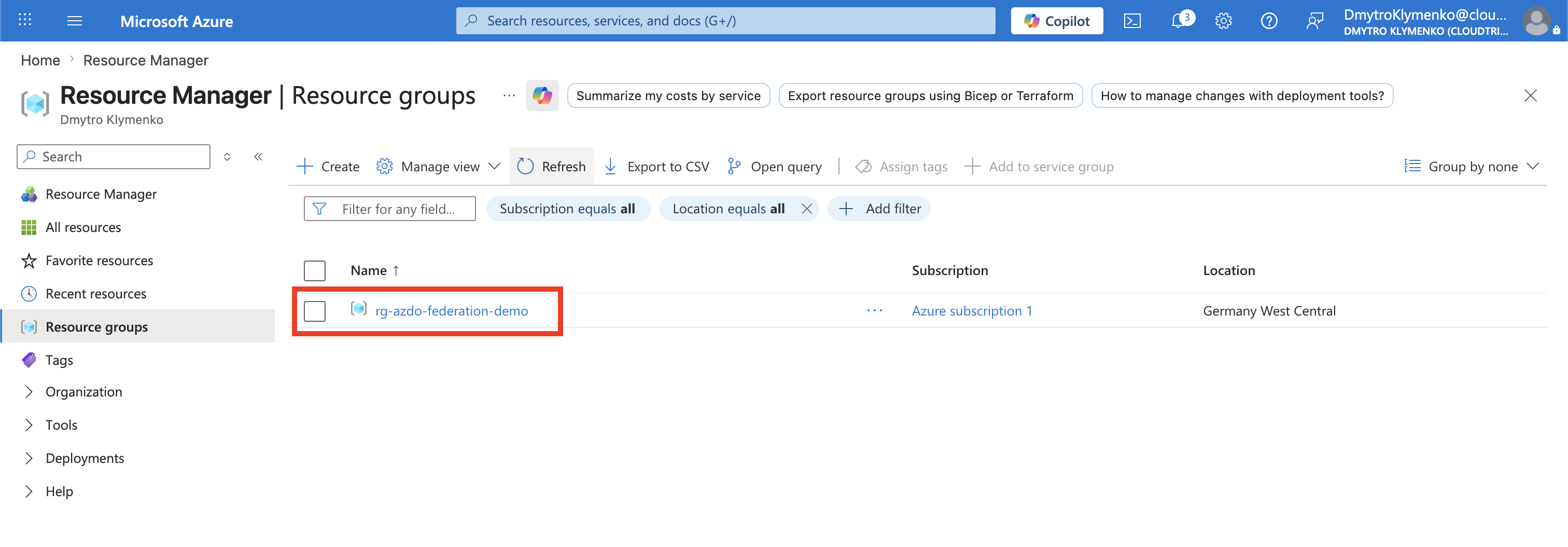Image resolution: width=1568 pixels, height=547 pixels.
Task: Click the Tags icon in sidebar
Action: click(29, 360)
